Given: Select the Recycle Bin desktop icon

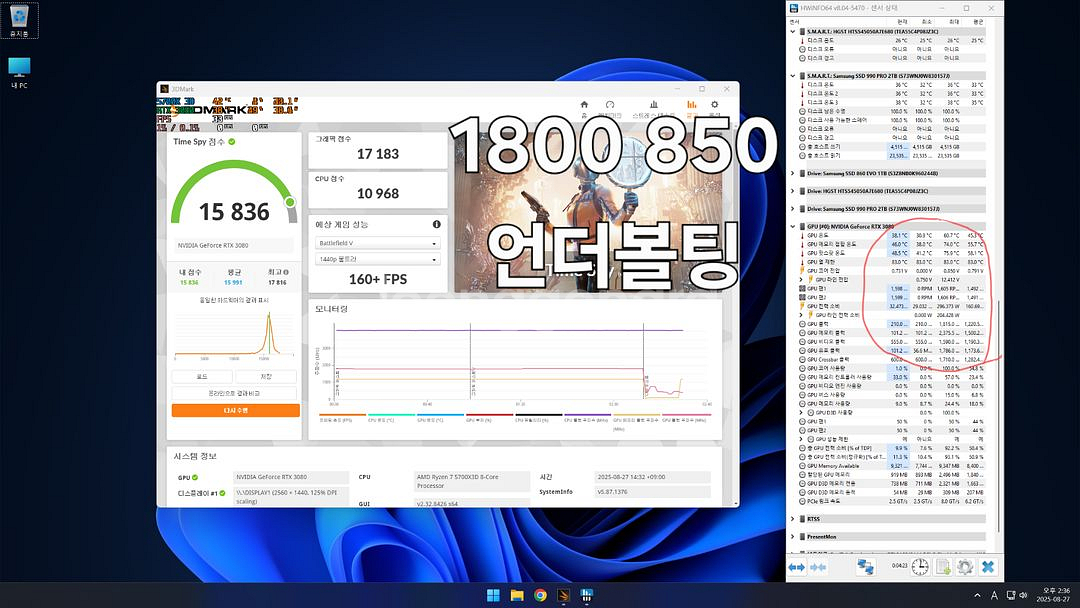Looking at the screenshot, I should 19,21.
